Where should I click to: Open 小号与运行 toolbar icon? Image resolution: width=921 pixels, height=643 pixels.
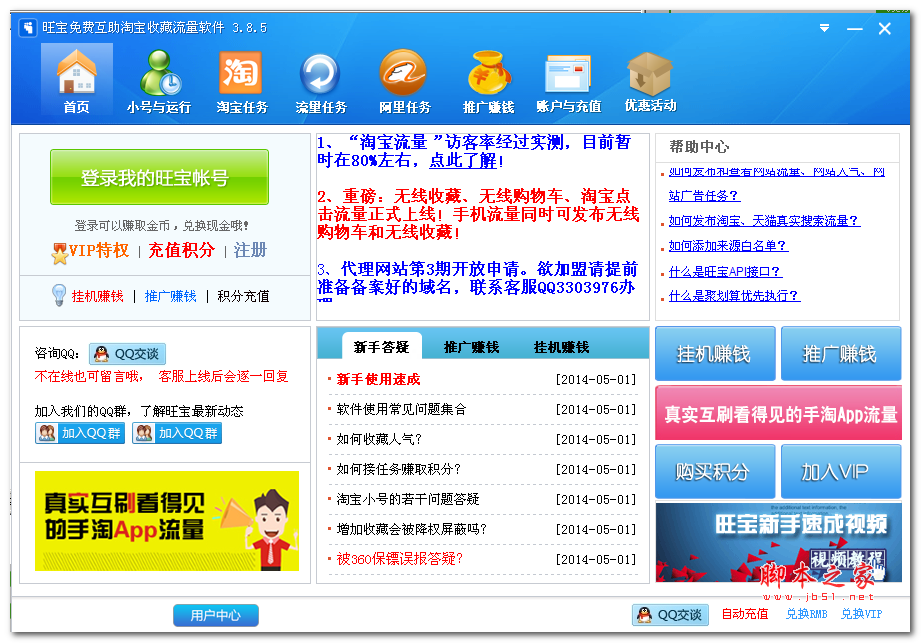click(x=159, y=80)
